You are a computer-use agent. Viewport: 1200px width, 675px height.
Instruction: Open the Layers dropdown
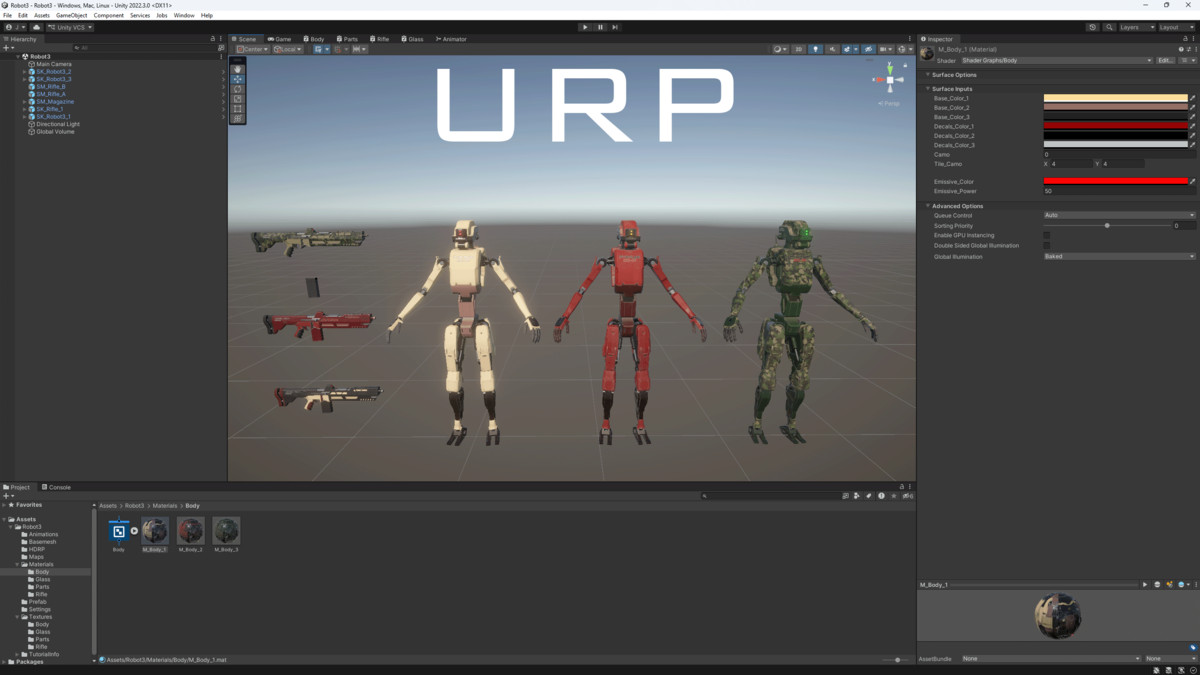1136,27
